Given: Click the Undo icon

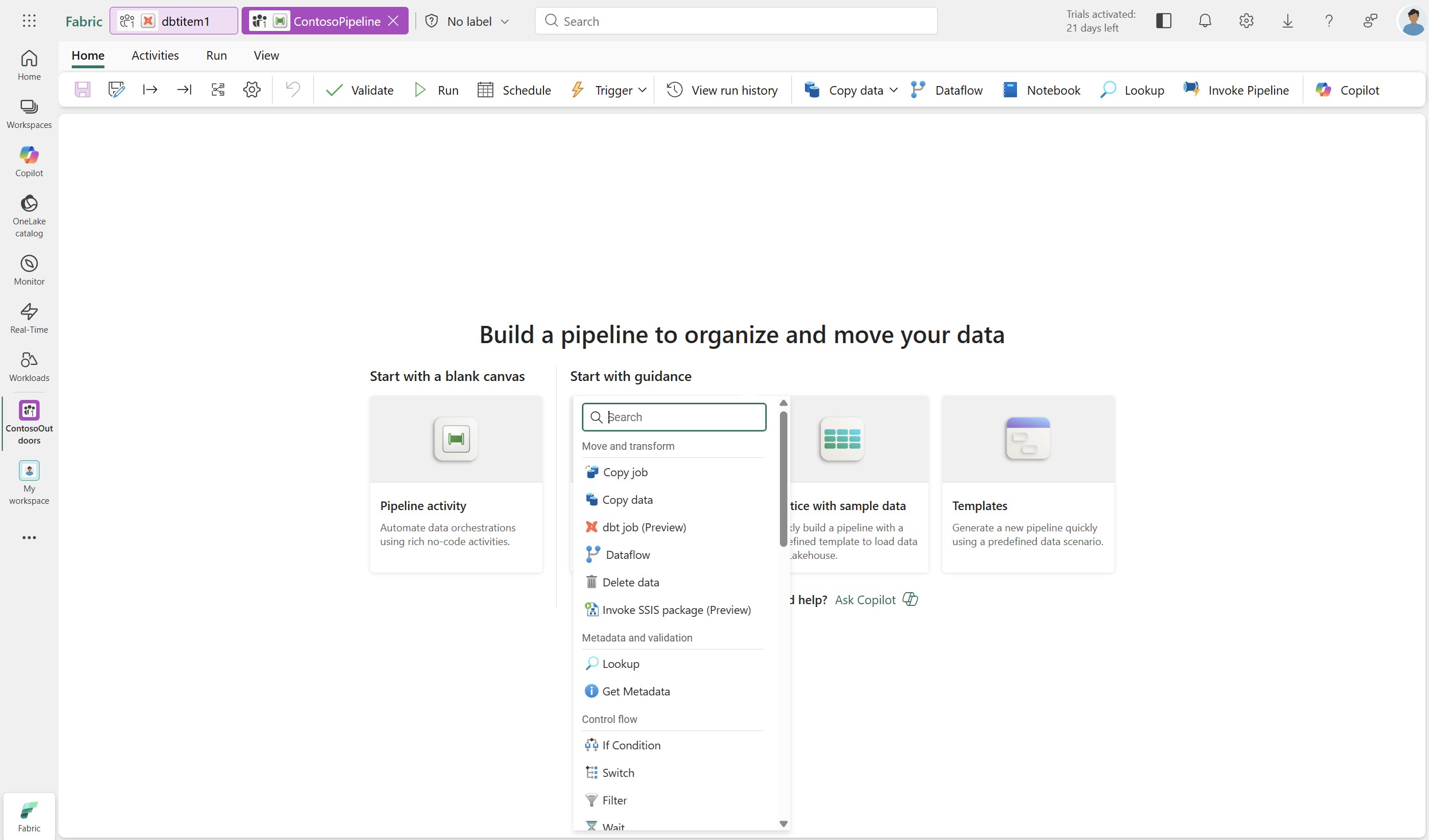Looking at the screenshot, I should 293,90.
